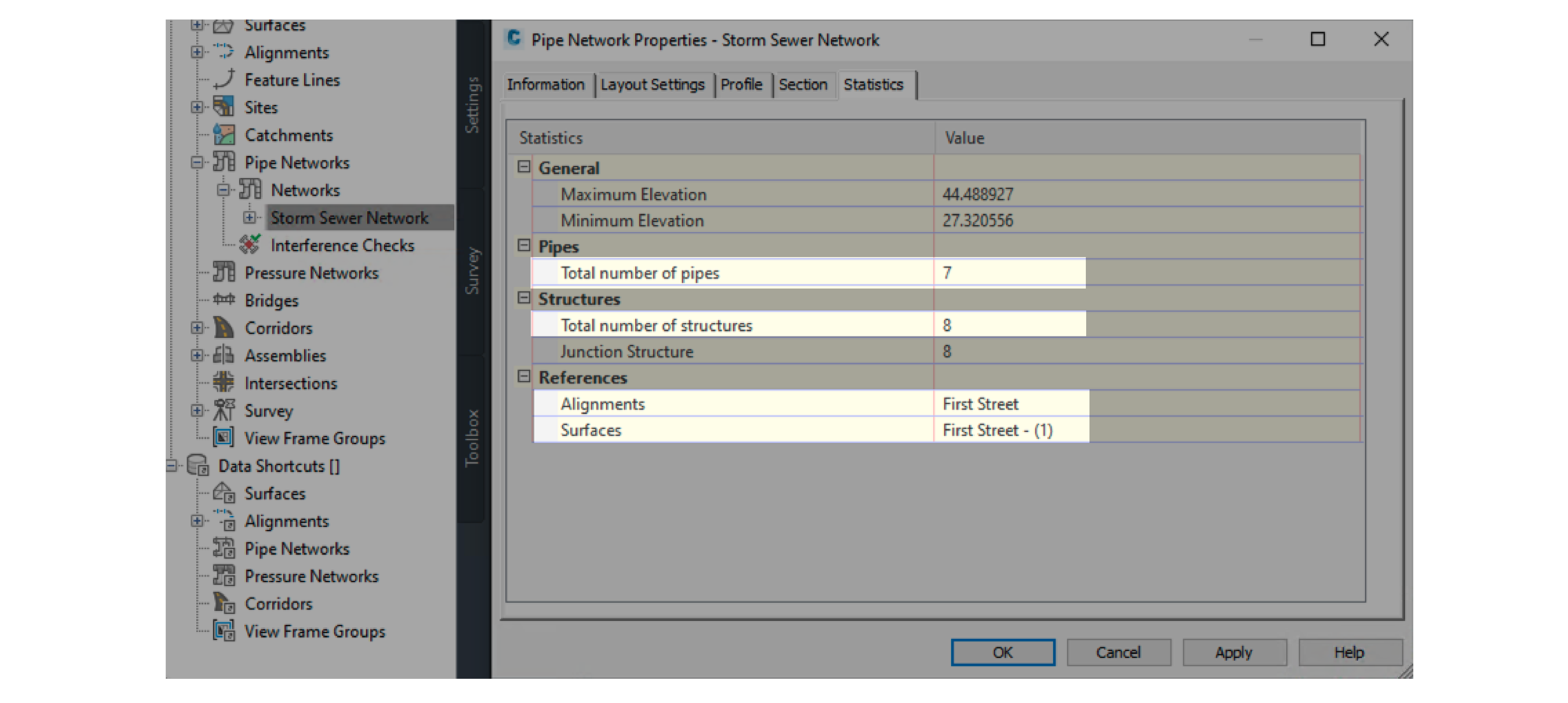Expand the Storm Sewer Network node
Screen dimensions: 1568x703
(x=250, y=217)
